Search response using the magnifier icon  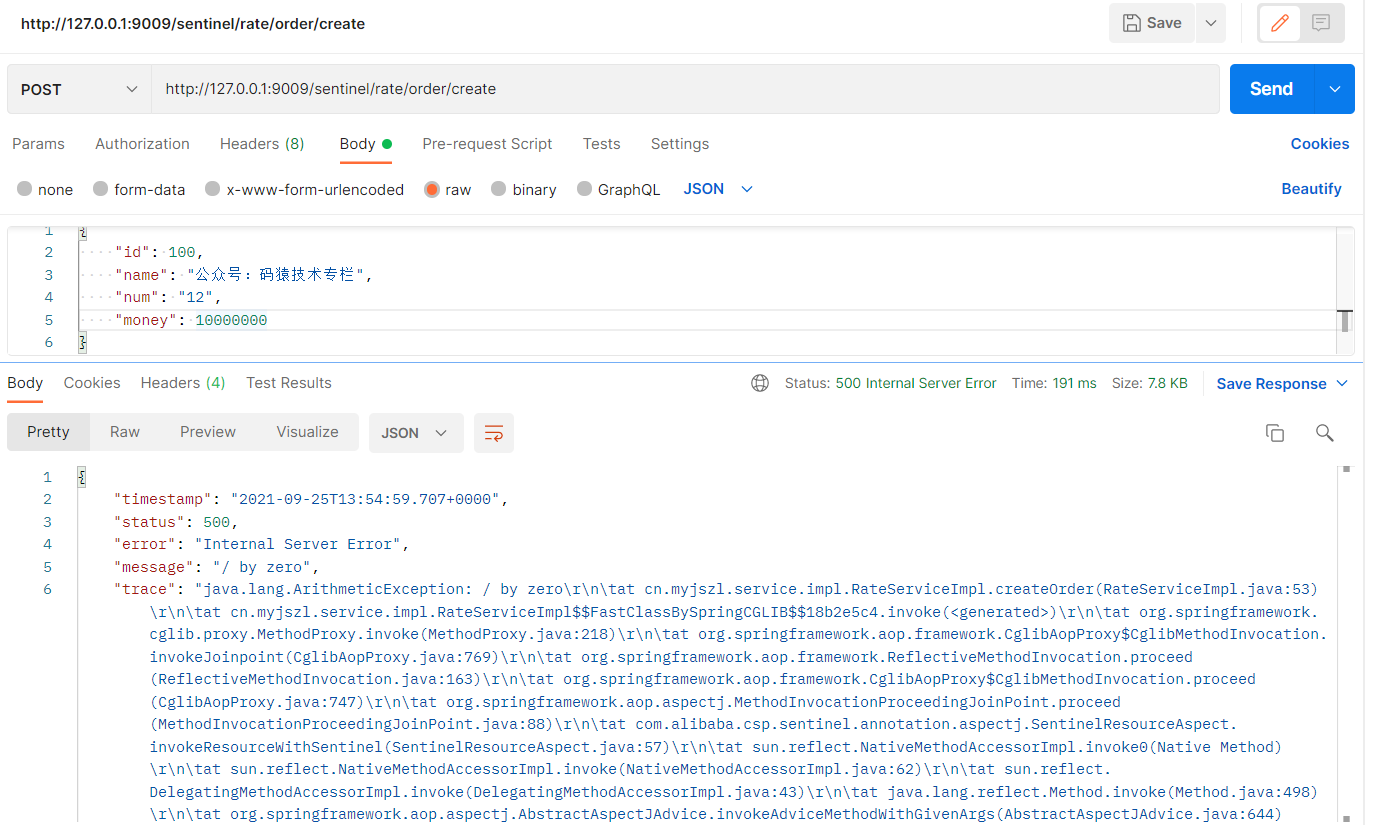[x=1325, y=433]
